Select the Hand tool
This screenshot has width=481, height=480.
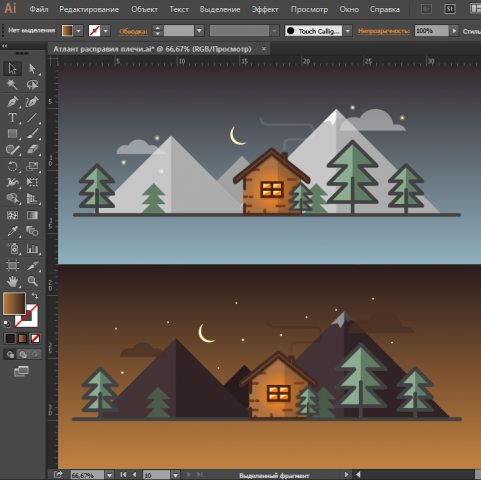pyautogui.click(x=12, y=281)
